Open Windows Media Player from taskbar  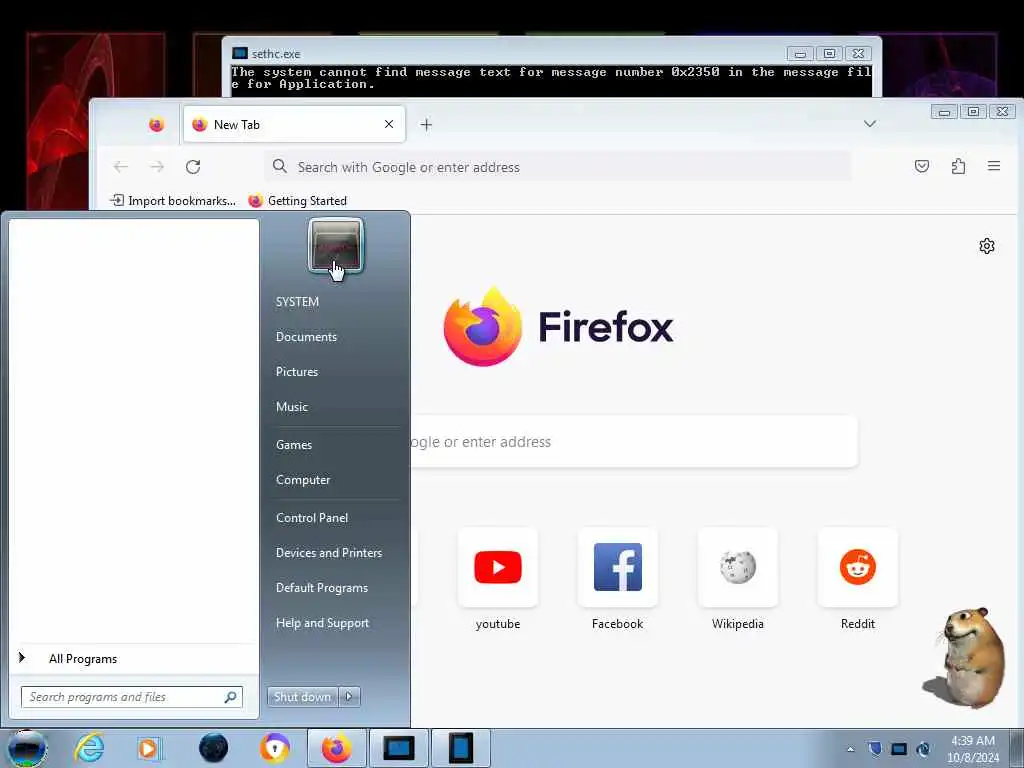[x=150, y=748]
